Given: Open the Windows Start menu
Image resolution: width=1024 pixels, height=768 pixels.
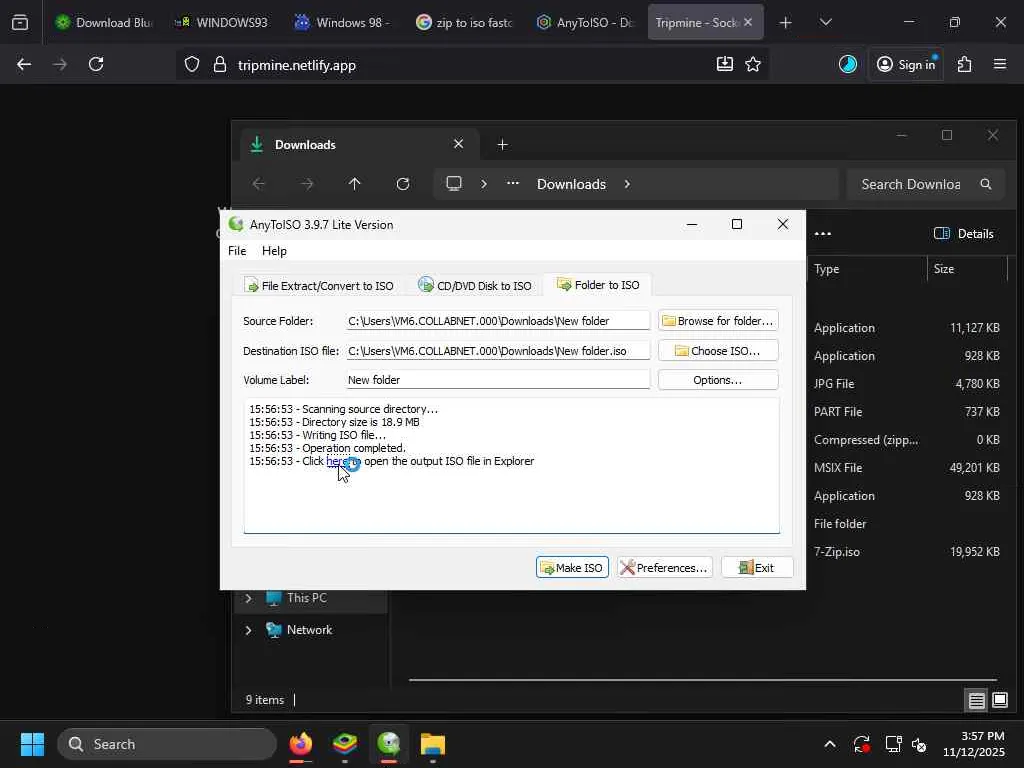Looking at the screenshot, I should [x=32, y=744].
